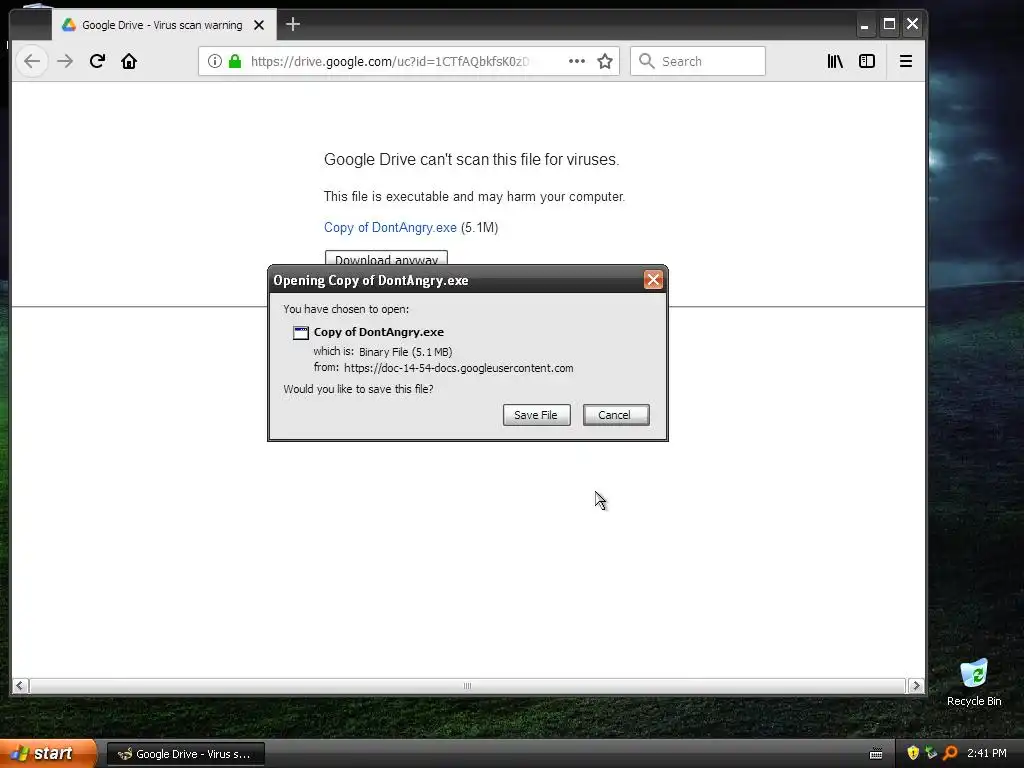Click Save File in the dialog

click(536, 415)
